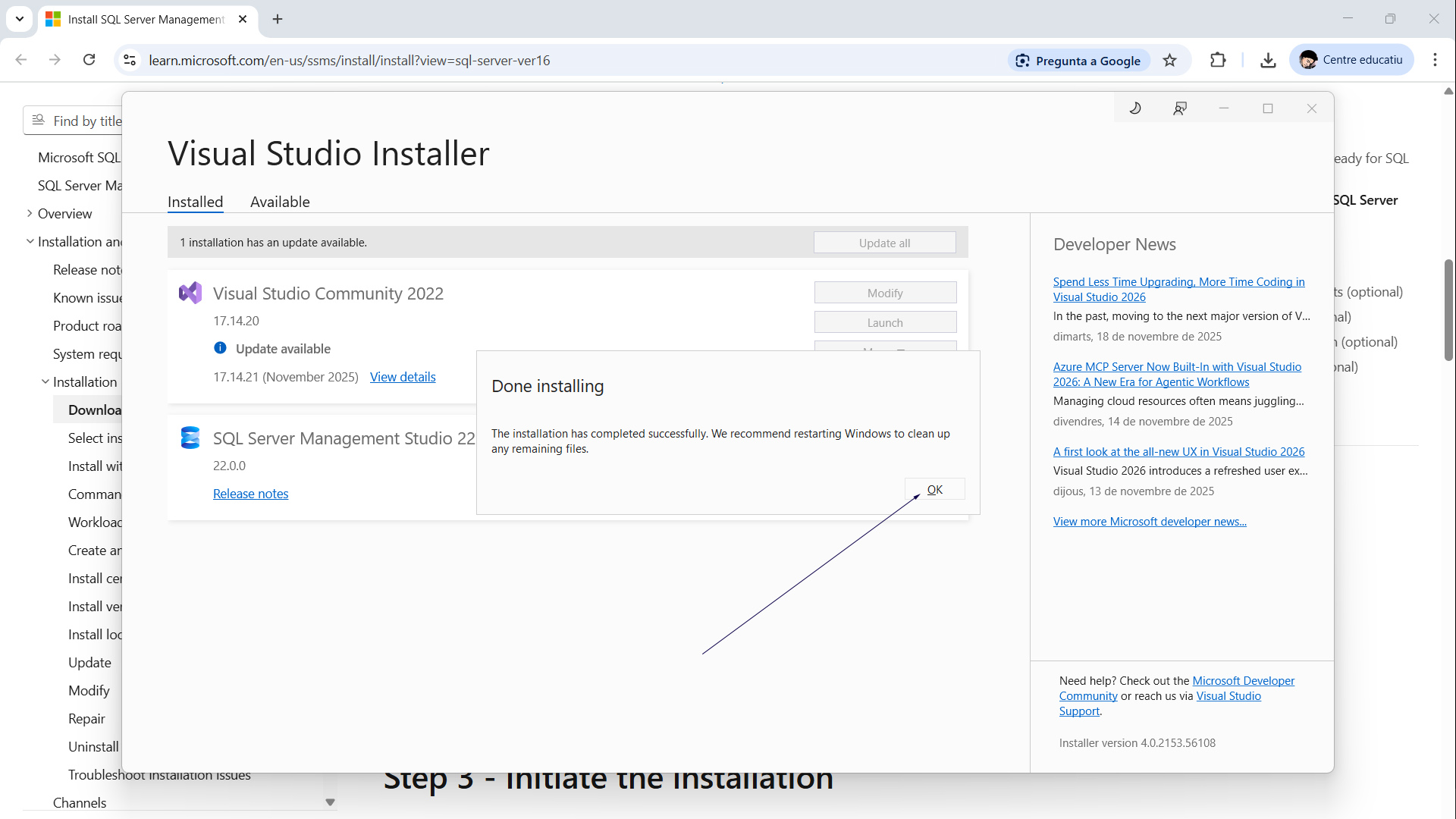This screenshot has width=1456, height=819.
Task: Open View more Microsoft developer news link
Action: [1149, 522]
